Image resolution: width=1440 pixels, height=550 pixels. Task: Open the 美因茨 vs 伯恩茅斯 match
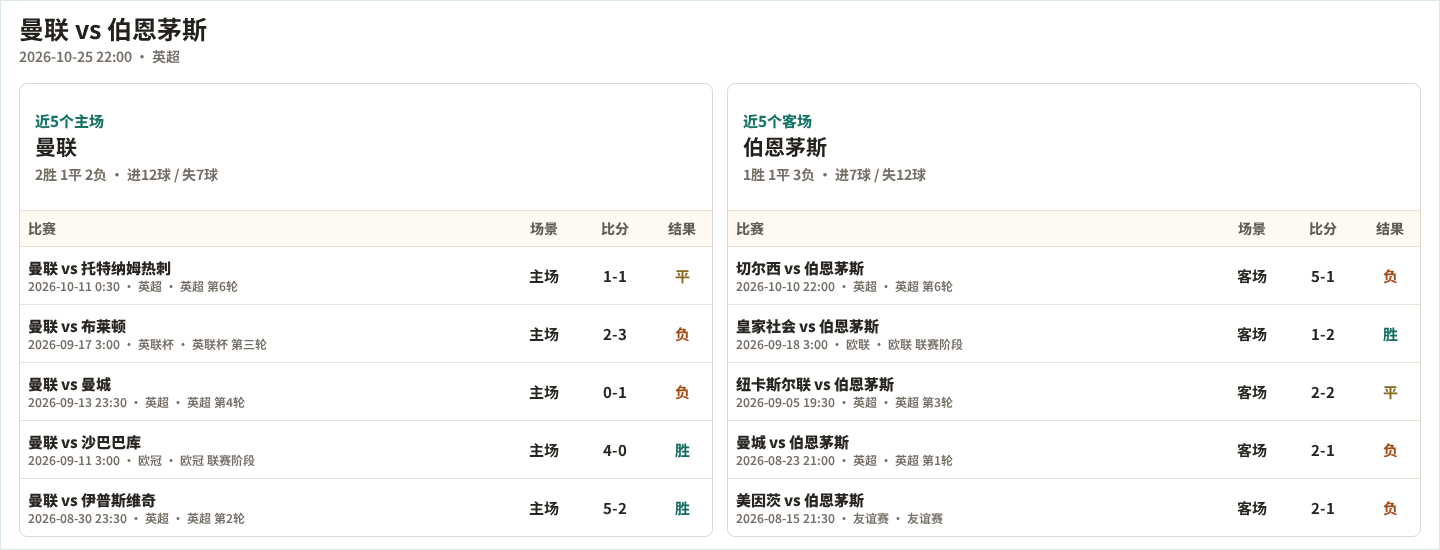[x=800, y=500]
